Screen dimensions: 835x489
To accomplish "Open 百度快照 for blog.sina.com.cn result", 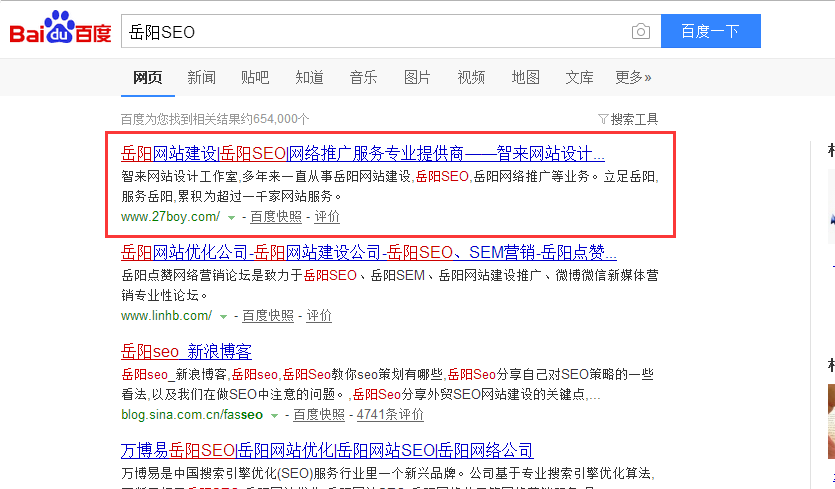I will [319, 414].
